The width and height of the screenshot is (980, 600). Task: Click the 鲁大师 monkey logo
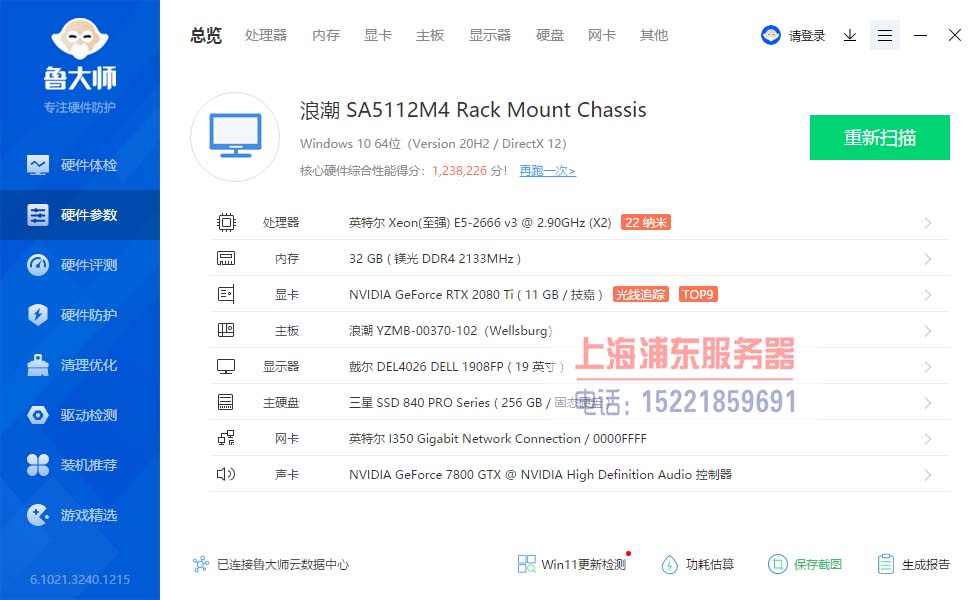pyautogui.click(x=79, y=40)
